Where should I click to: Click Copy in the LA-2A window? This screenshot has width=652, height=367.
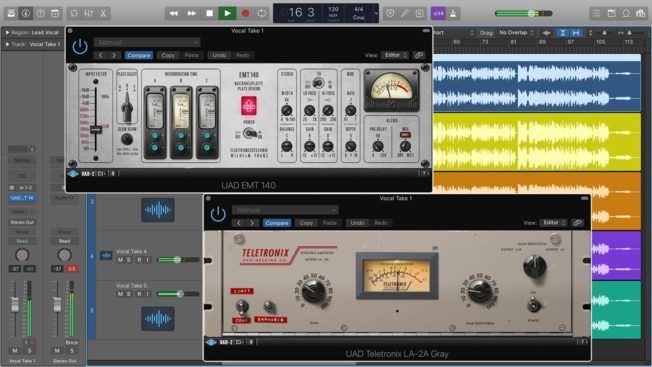tap(306, 223)
